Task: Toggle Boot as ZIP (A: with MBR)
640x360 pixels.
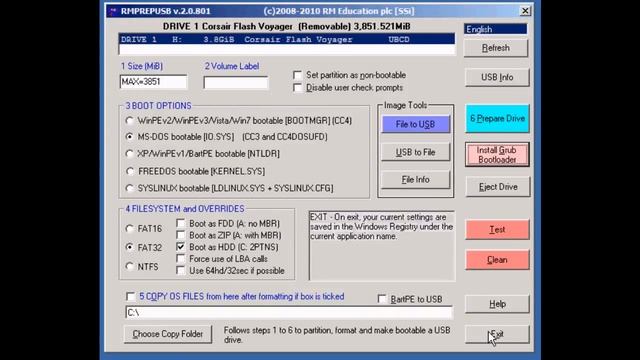Action: coord(180,235)
